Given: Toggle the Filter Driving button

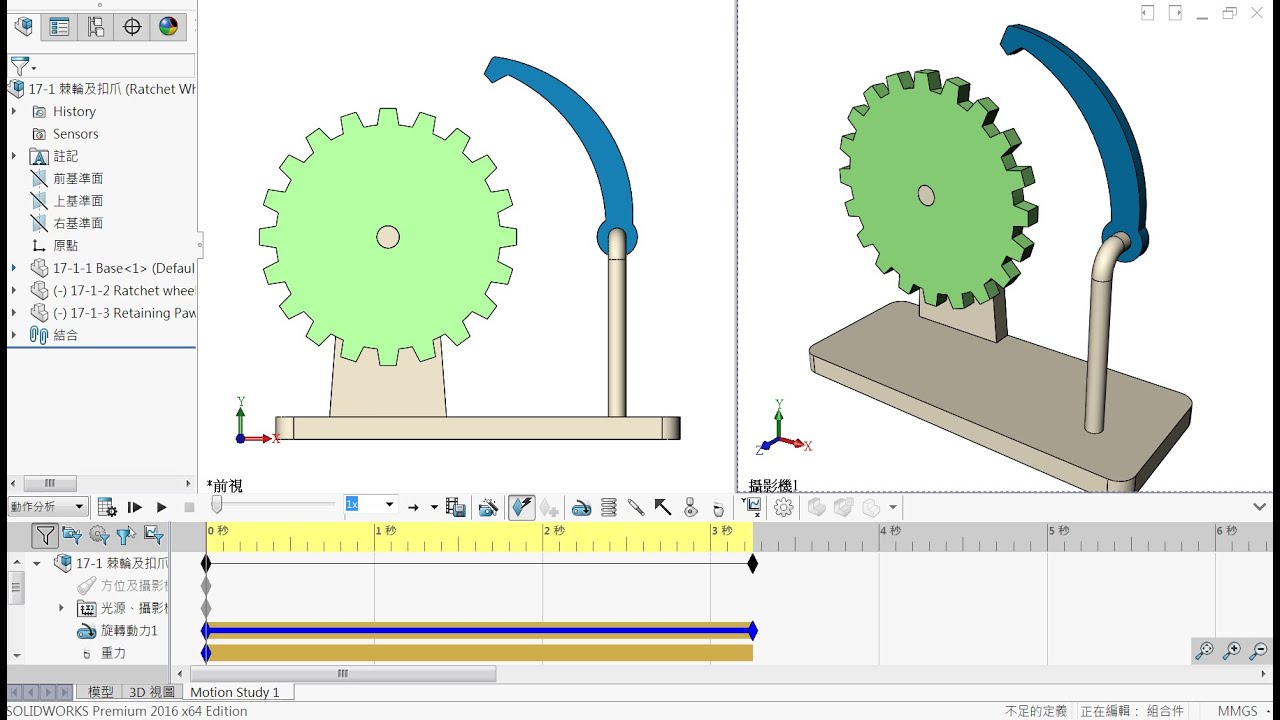Looking at the screenshot, I should tap(99, 536).
